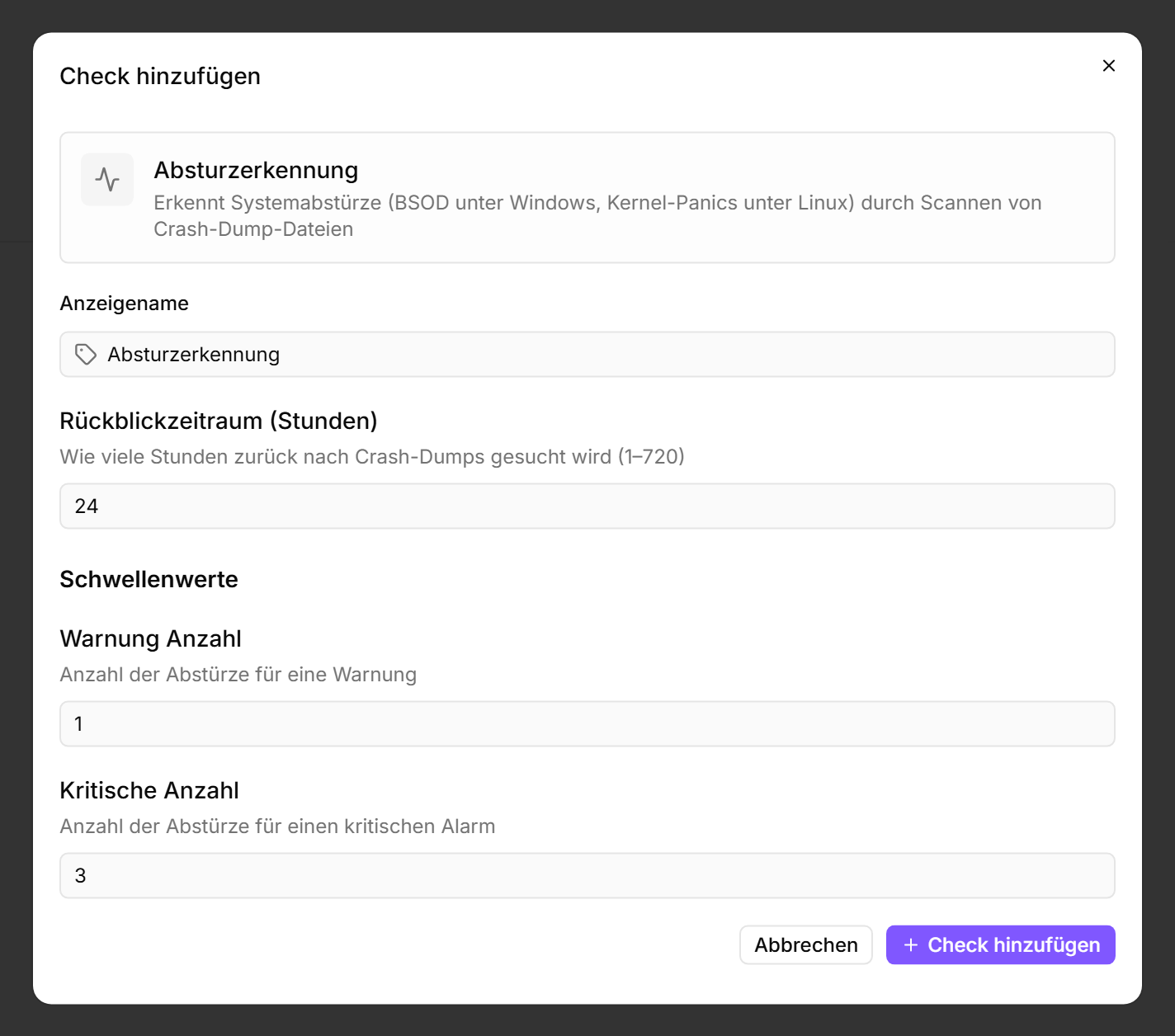Click the dialog title Check hinzufügen
This screenshot has width=1175, height=1036.
coord(160,77)
